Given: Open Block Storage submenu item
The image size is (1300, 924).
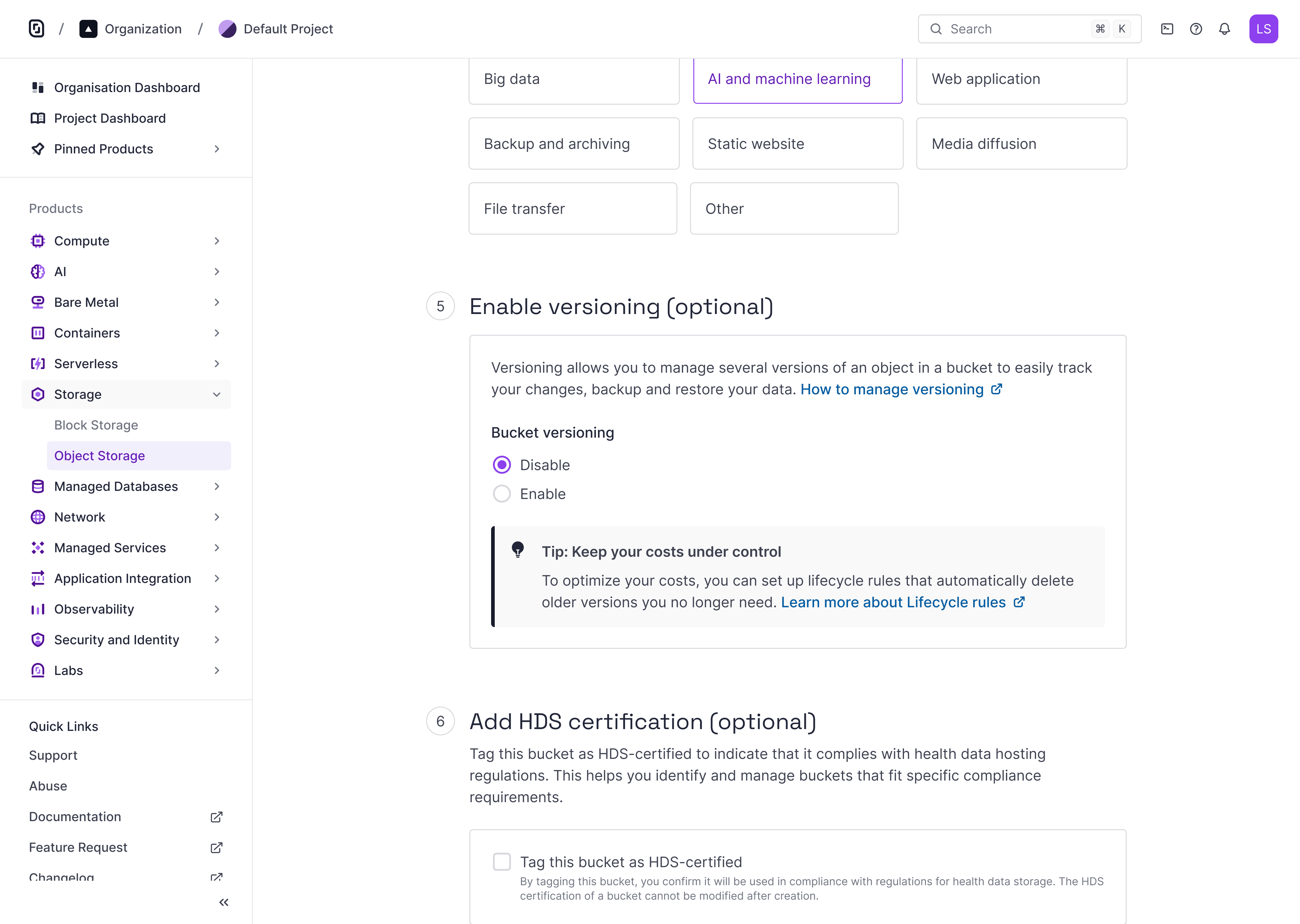Looking at the screenshot, I should tap(96, 425).
